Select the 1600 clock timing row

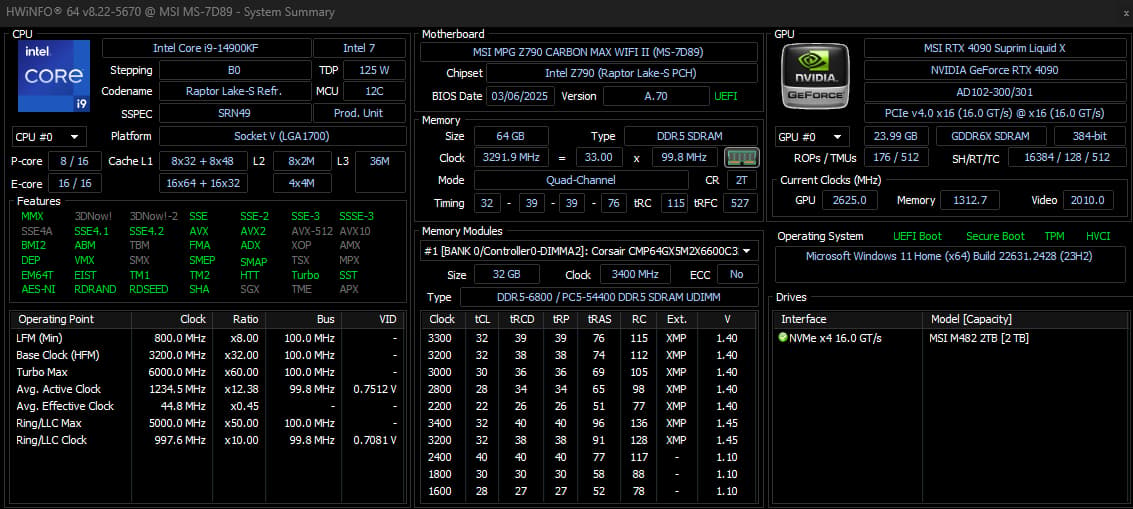pos(589,491)
